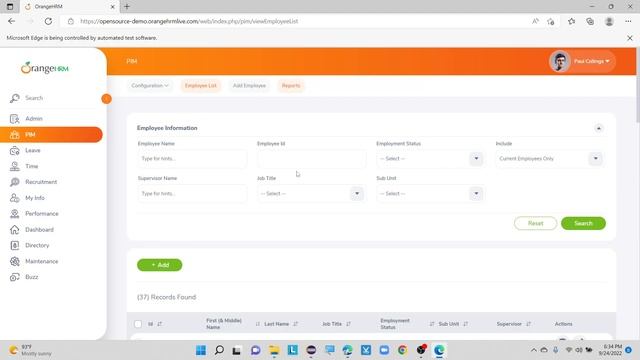The height and width of the screenshot is (360, 640).
Task: Sort table by Sub Unit
Action: pos(465,324)
